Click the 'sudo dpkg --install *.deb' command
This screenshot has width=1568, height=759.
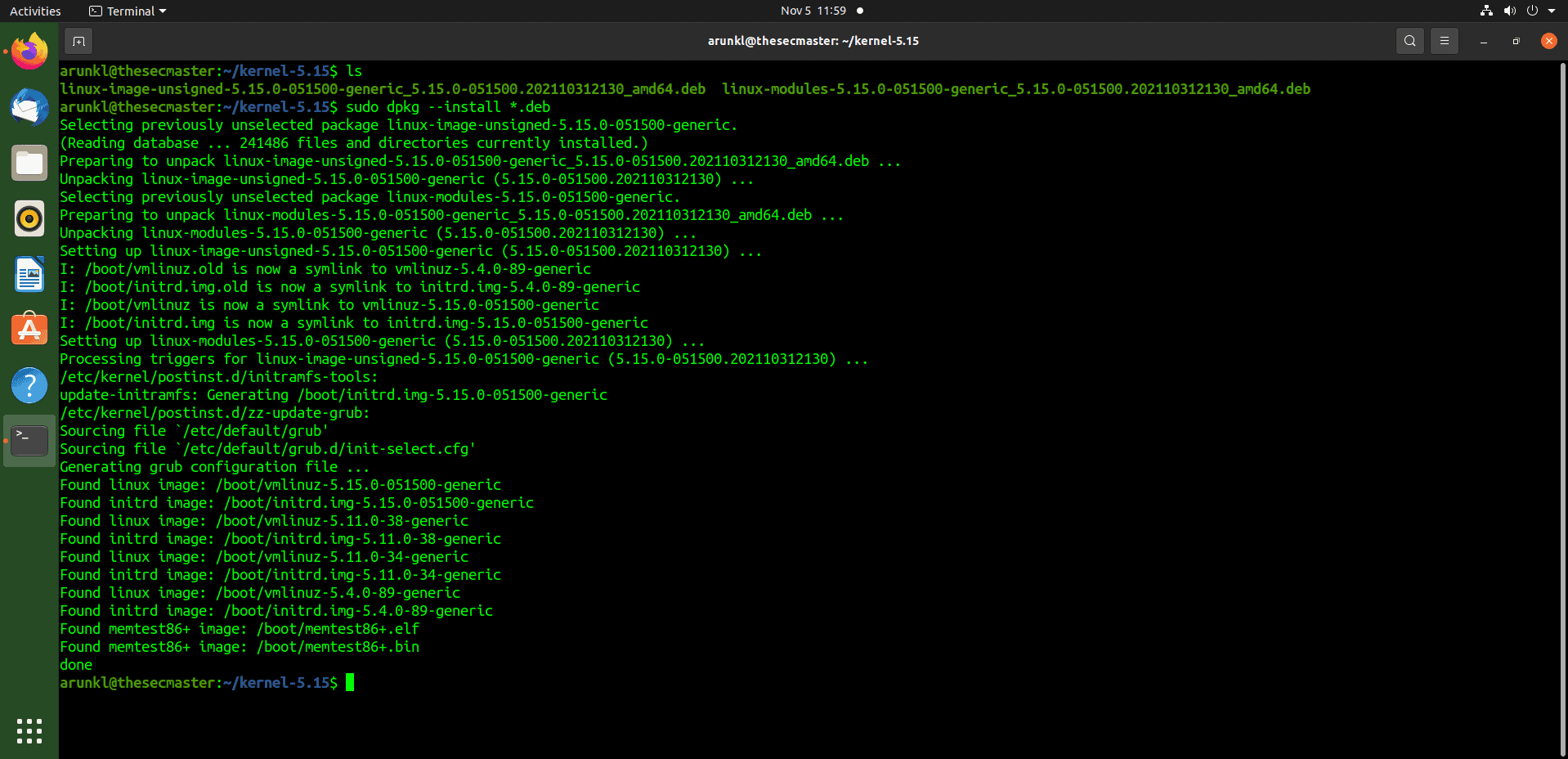tap(448, 107)
